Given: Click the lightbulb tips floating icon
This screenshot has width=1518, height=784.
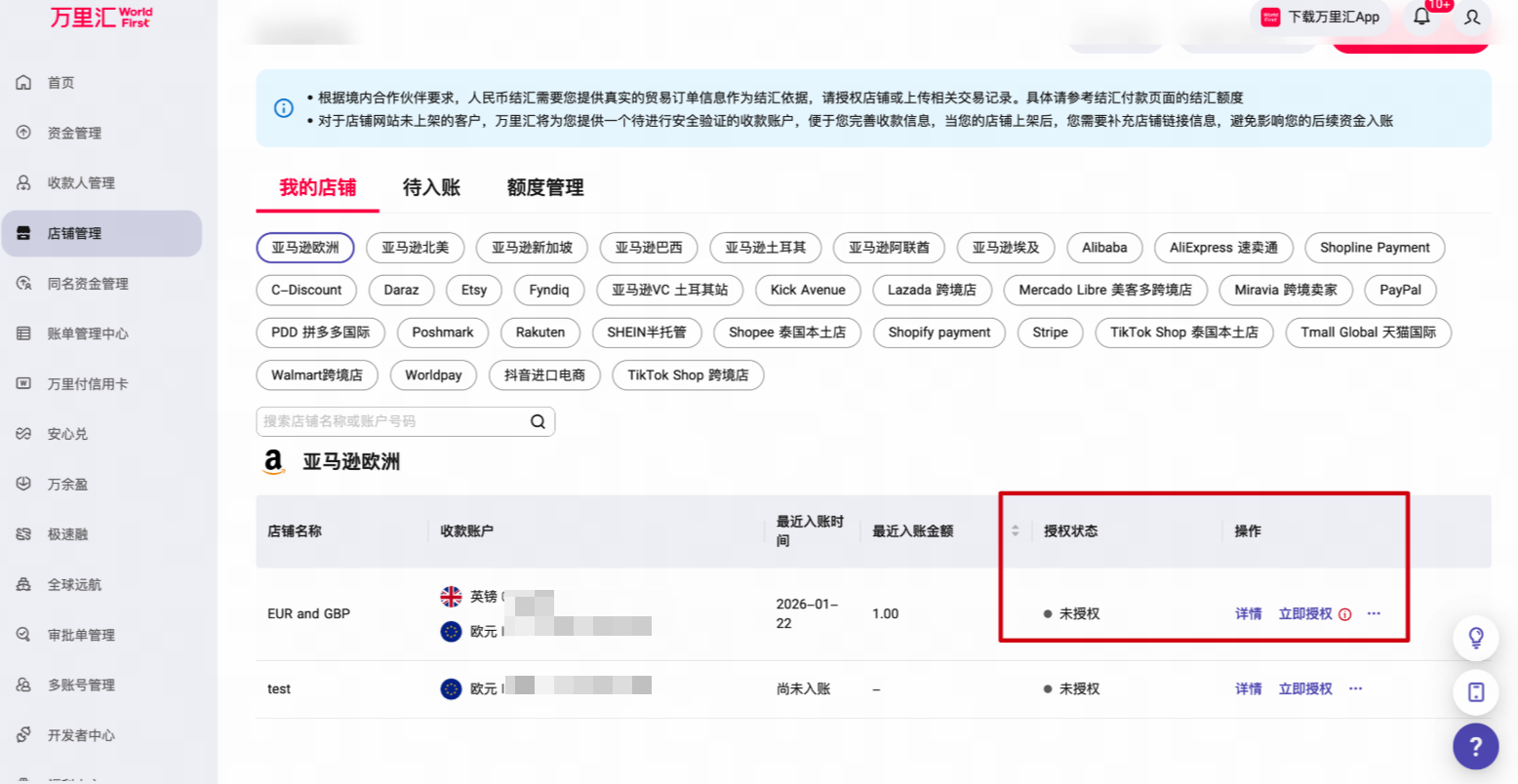Looking at the screenshot, I should click(1476, 638).
